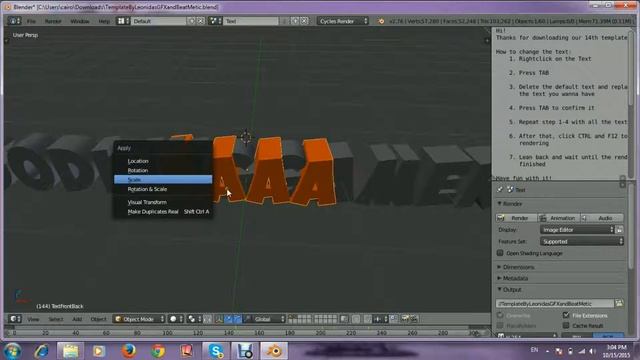This screenshot has height=360, width=640.
Task: Open the 3D view Select menu
Action: (x=56, y=319)
